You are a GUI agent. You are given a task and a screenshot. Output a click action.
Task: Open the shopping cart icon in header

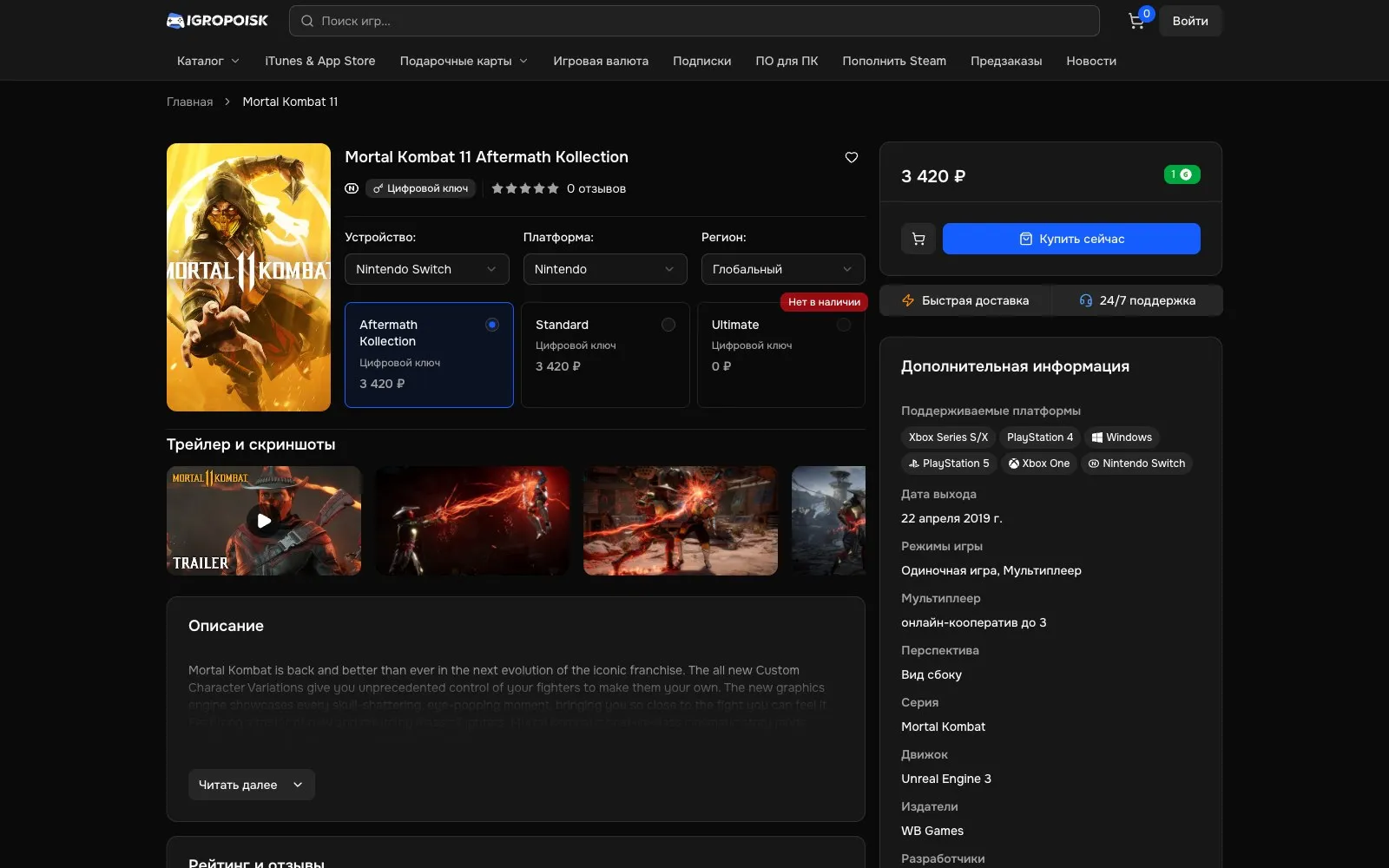tap(1136, 21)
